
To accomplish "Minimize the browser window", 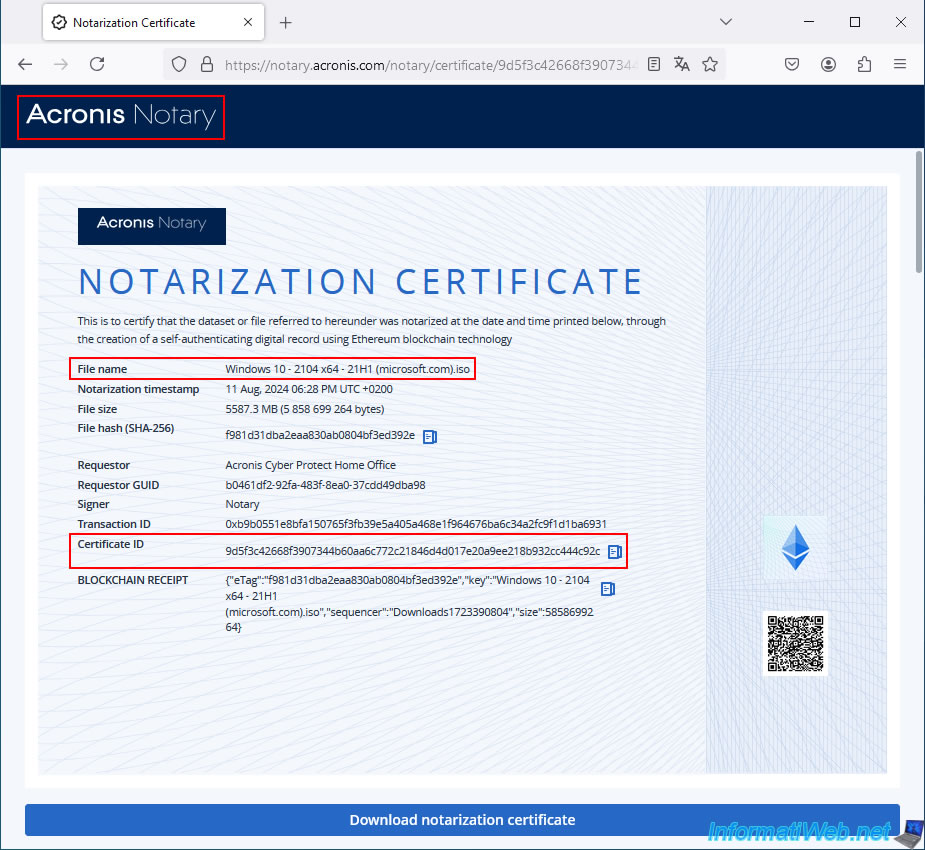I will 809,22.
